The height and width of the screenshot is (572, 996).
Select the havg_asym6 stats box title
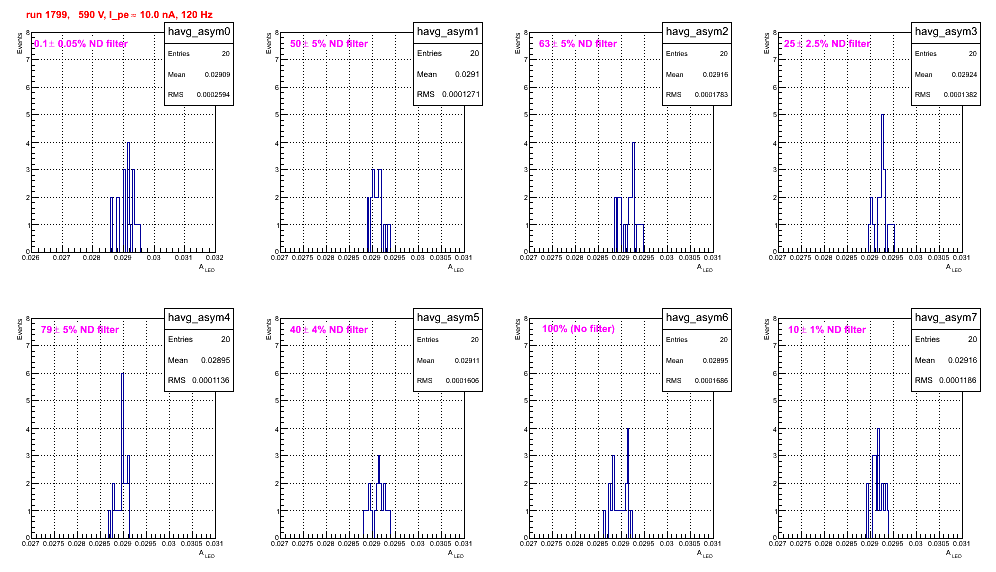pos(697,318)
